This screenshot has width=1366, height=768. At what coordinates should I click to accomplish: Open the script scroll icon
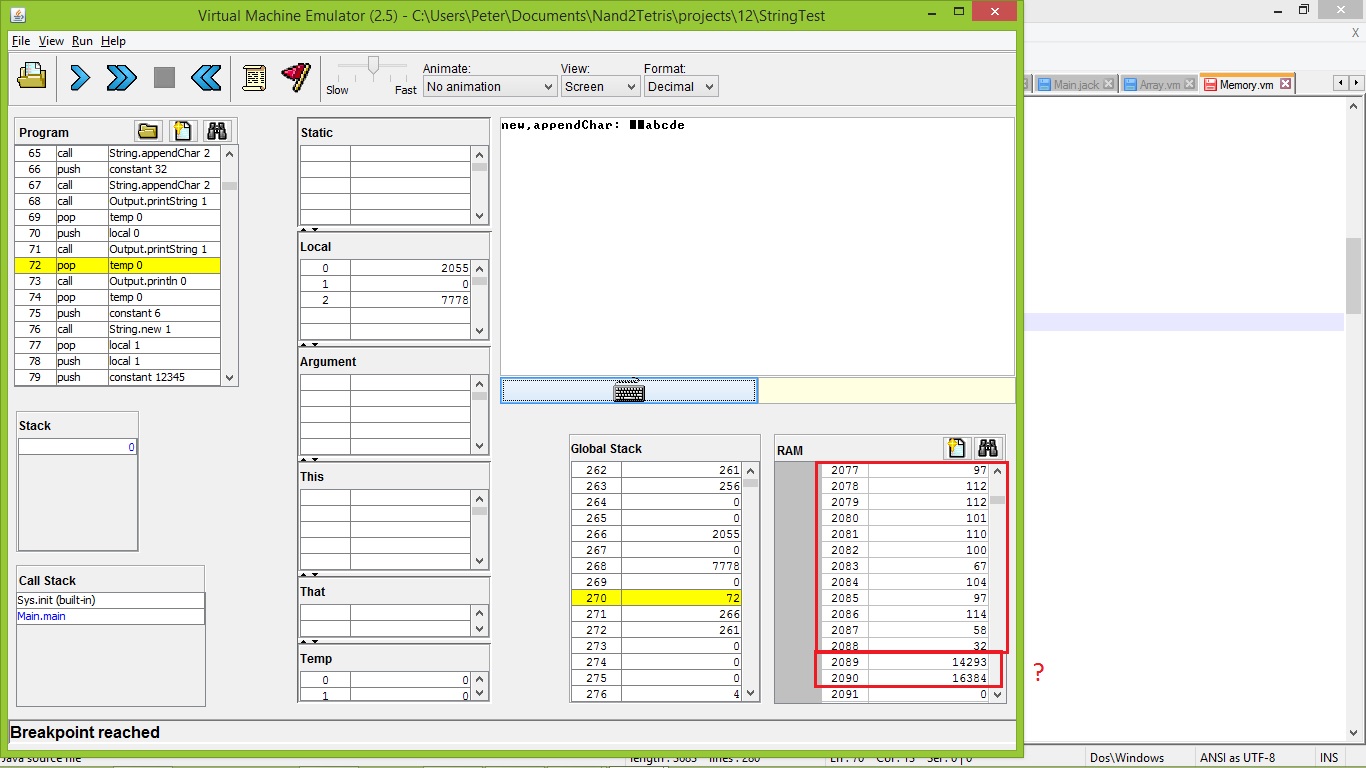[x=254, y=77]
